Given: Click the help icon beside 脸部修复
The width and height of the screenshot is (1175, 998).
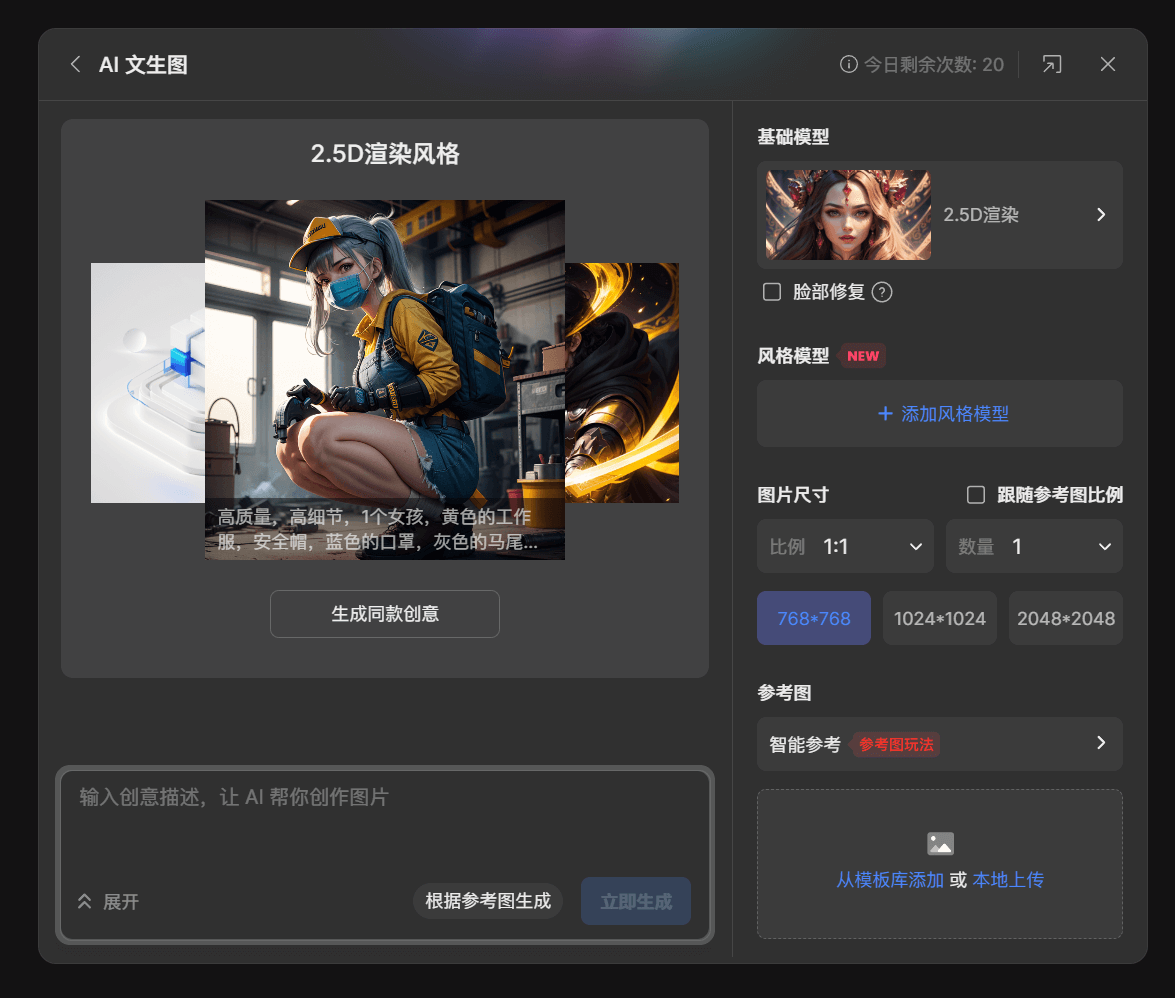Looking at the screenshot, I should pyautogui.click(x=882, y=292).
